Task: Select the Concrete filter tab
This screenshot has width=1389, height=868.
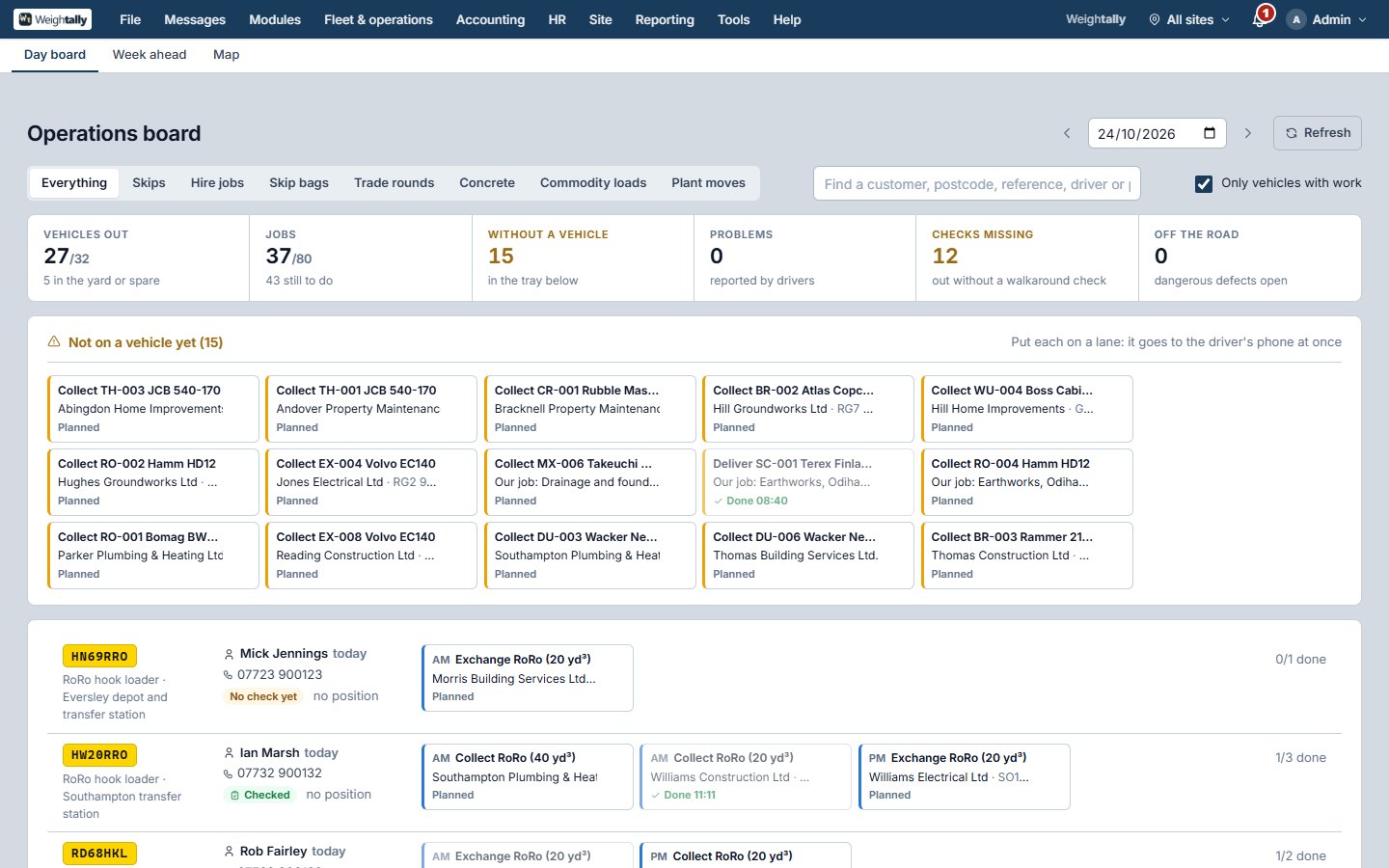Action: 487,183
